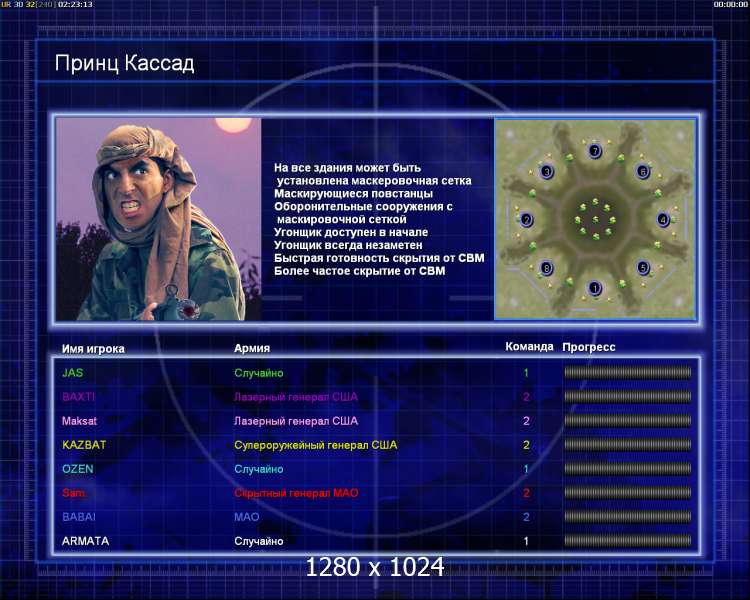Click the line "Маскирующиеся повстанцы"
Screen dimensions: 750x600
click(353, 194)
